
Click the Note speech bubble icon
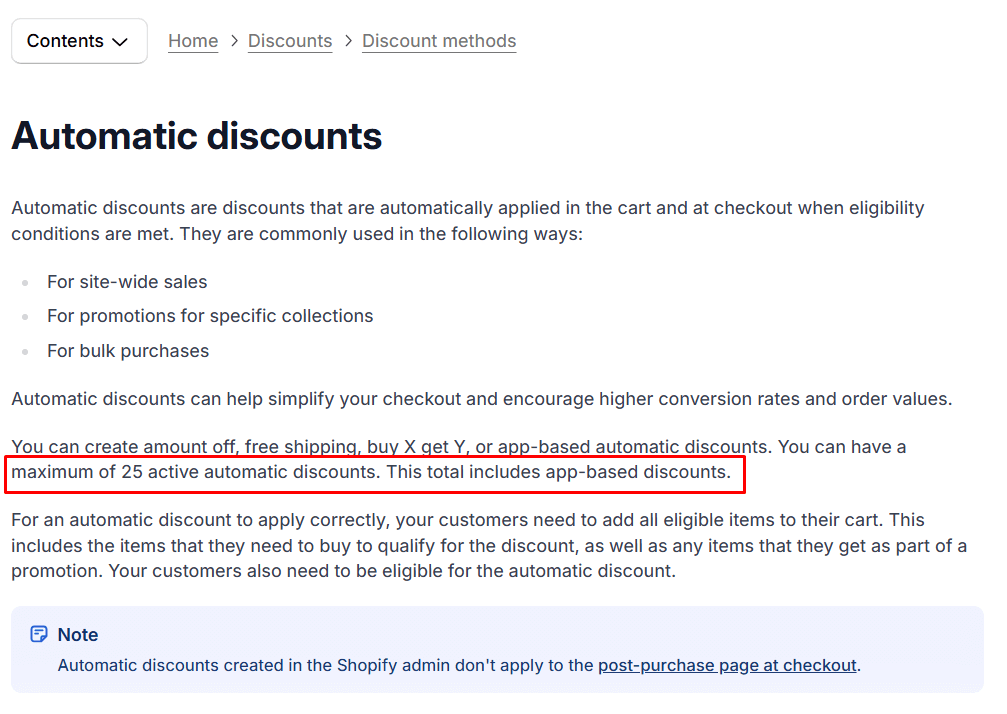click(38, 634)
